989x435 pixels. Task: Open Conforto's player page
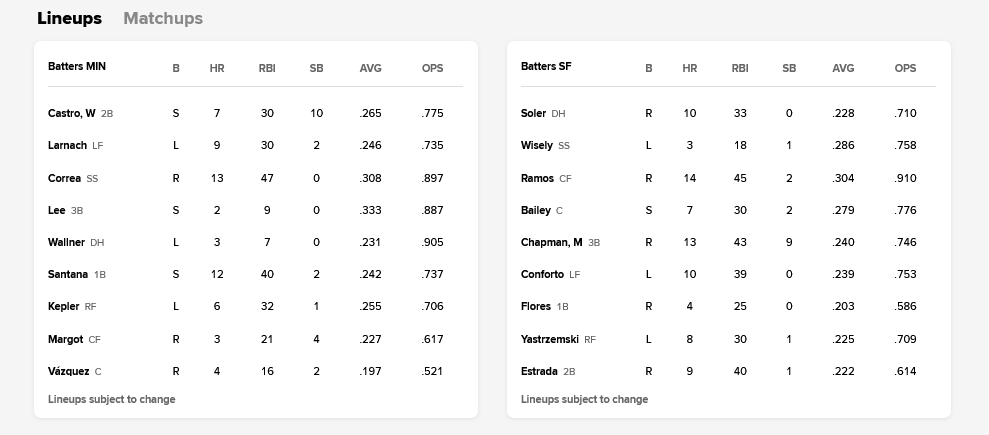542,274
